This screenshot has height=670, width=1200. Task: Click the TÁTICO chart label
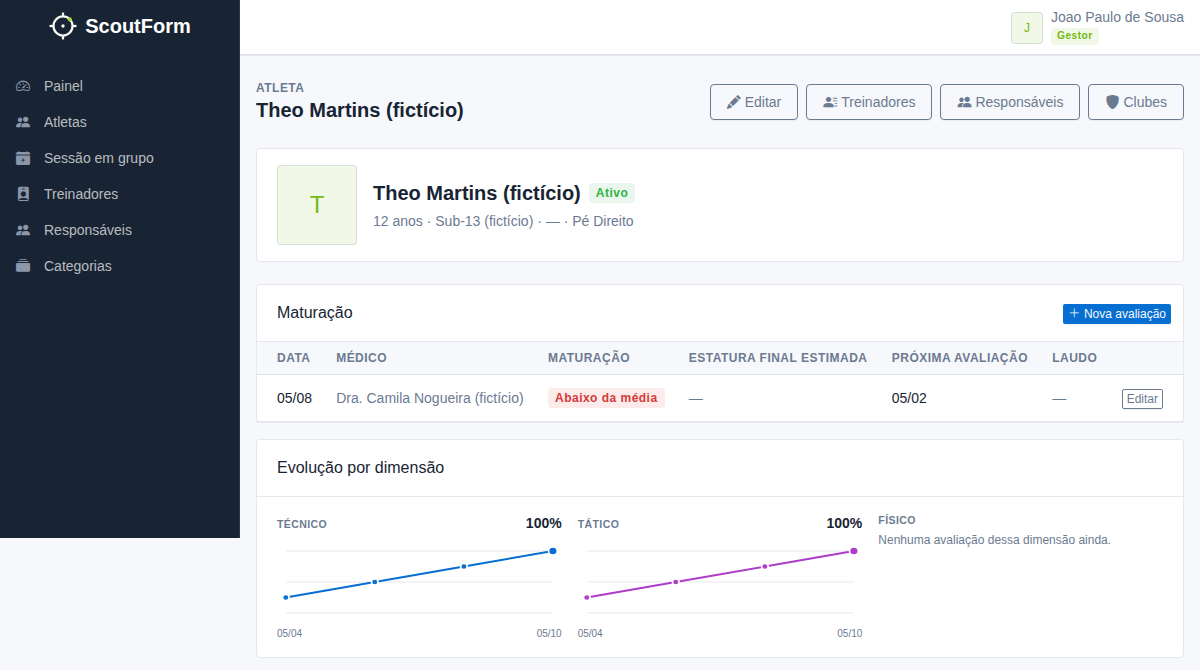[x=598, y=524]
